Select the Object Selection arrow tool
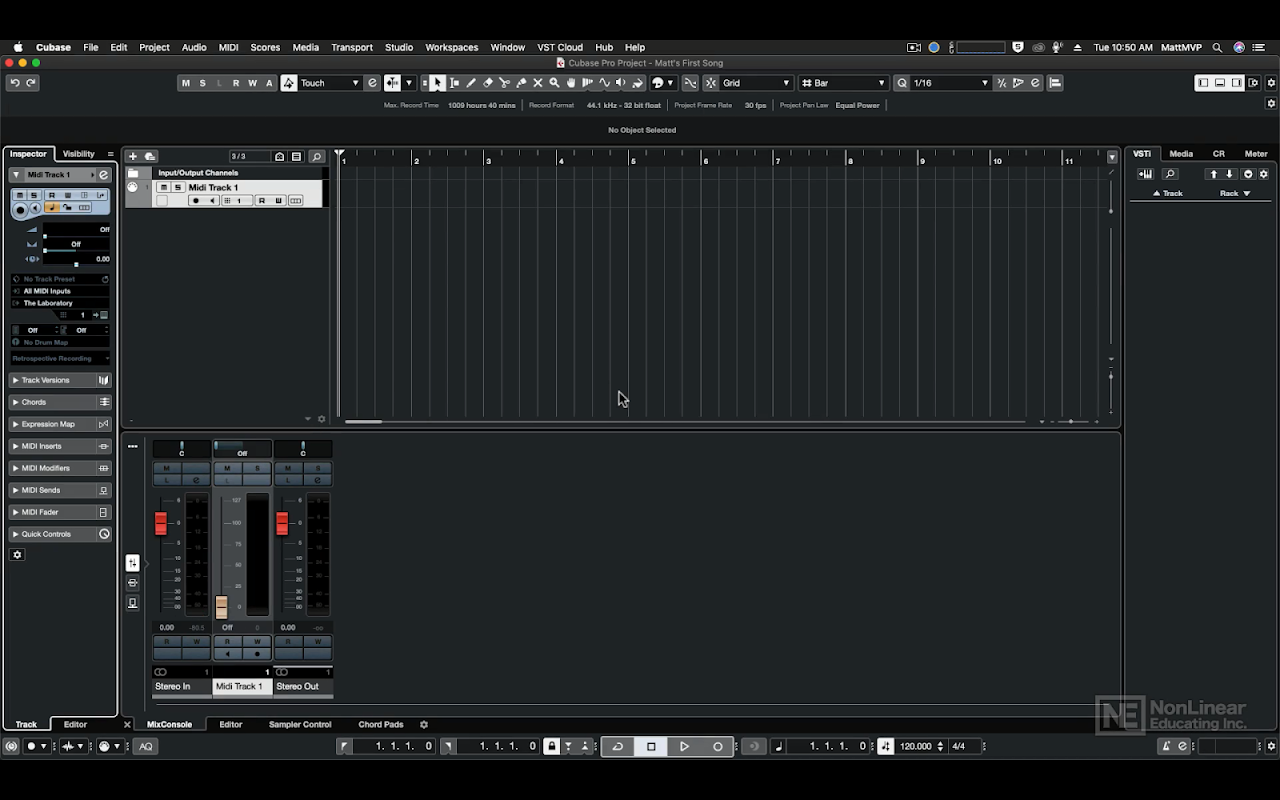 click(x=438, y=83)
